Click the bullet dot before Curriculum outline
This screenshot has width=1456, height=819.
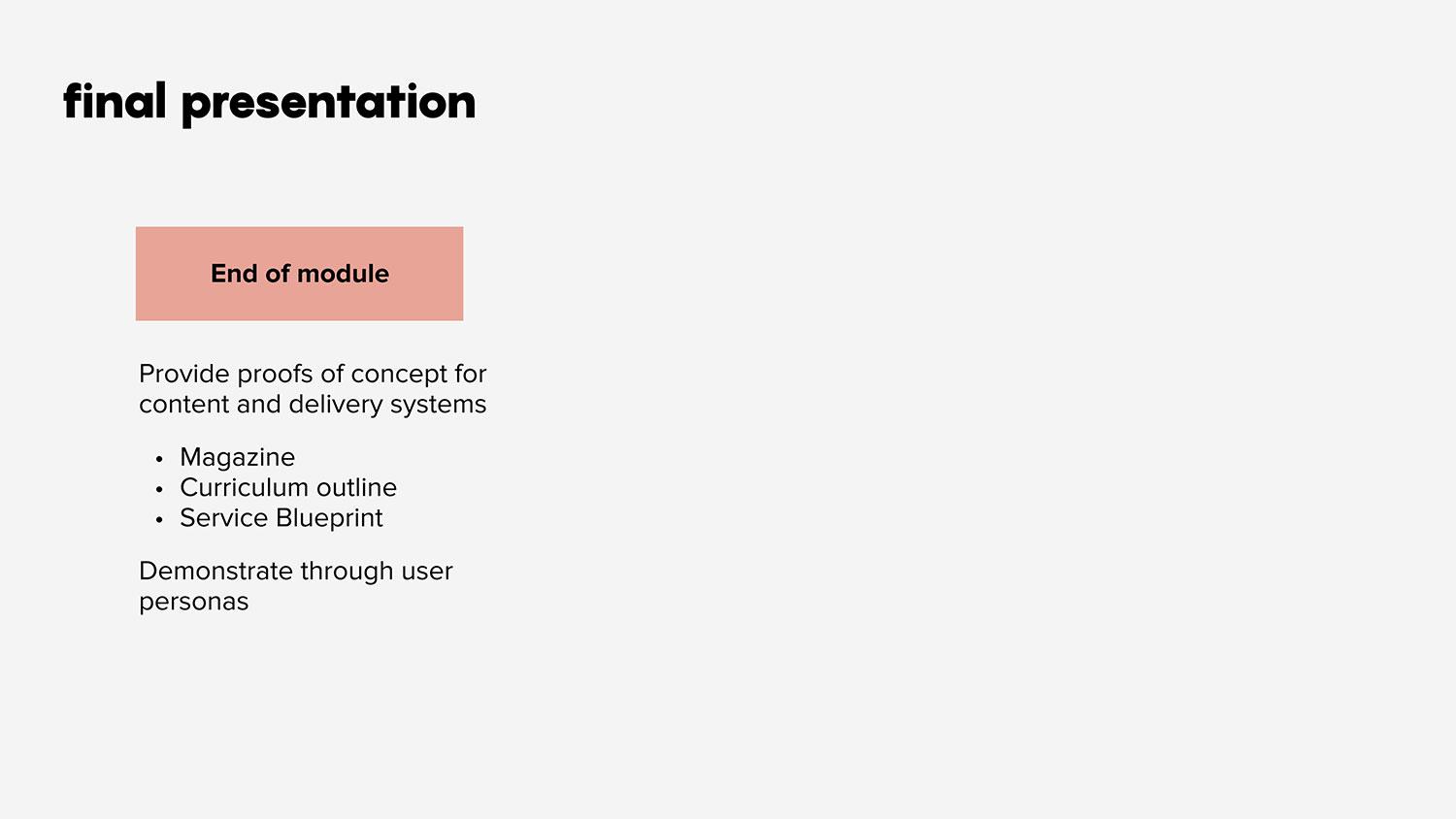(159, 489)
